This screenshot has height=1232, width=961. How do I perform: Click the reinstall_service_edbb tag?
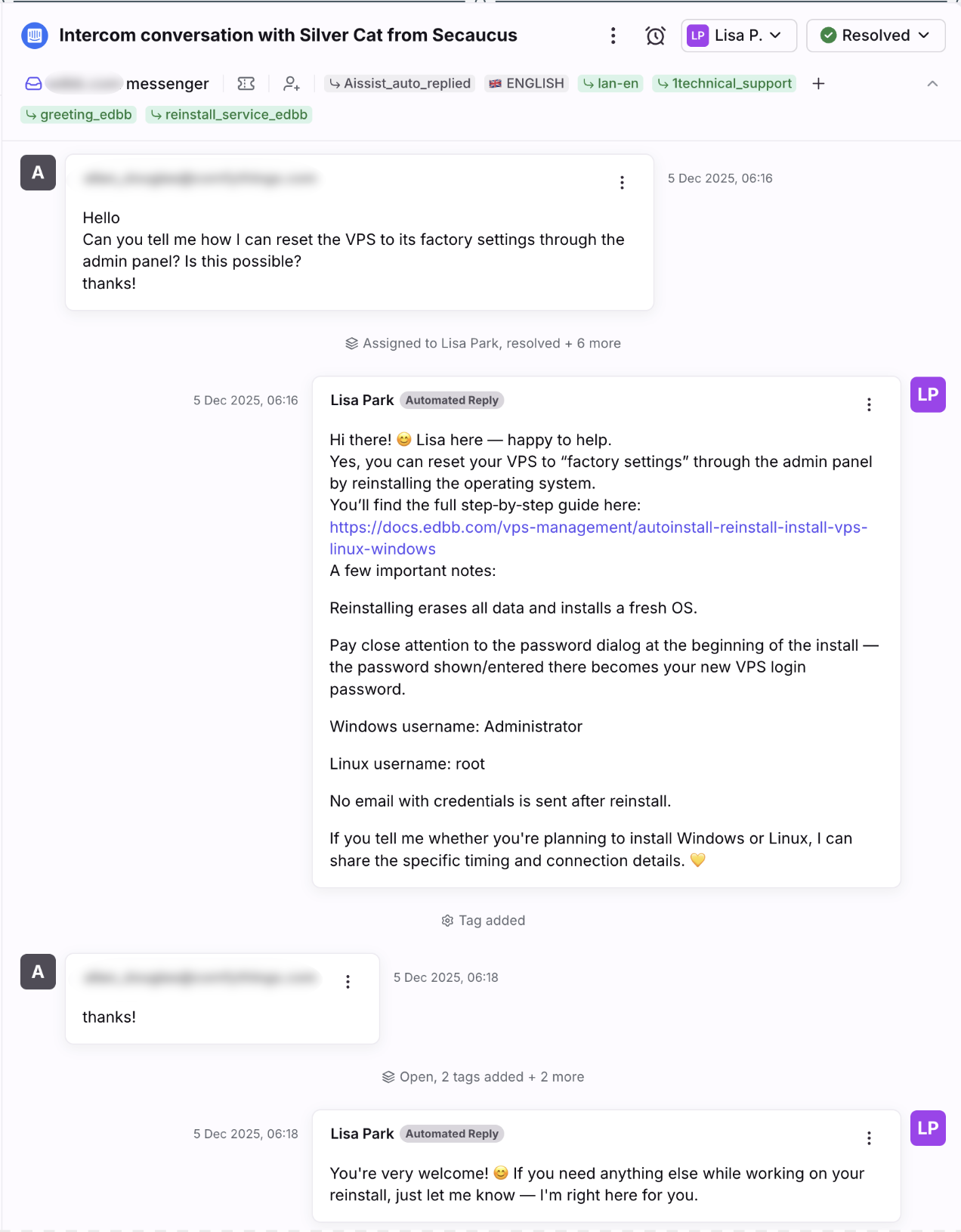click(x=229, y=115)
